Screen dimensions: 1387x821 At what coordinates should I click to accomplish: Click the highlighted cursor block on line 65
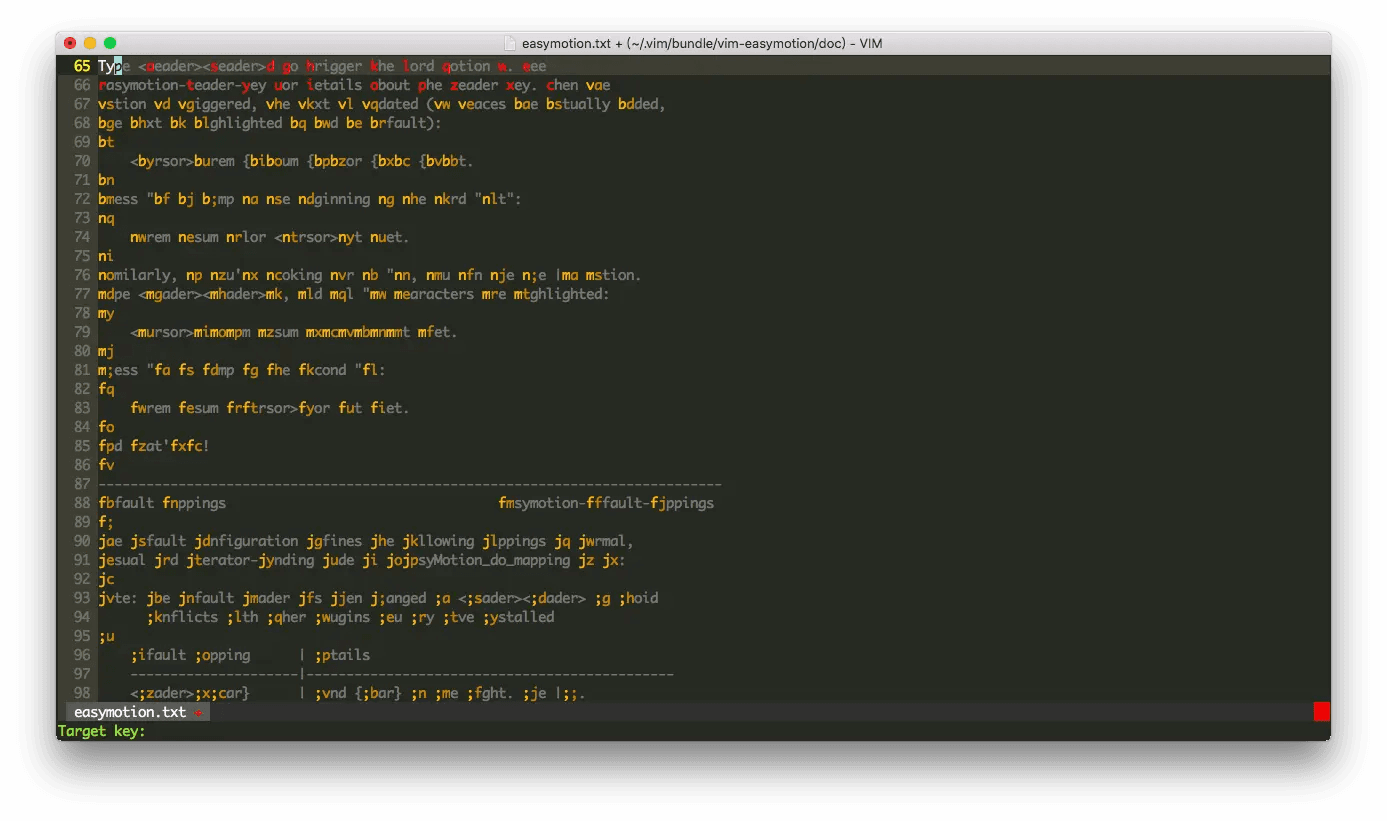tap(118, 66)
